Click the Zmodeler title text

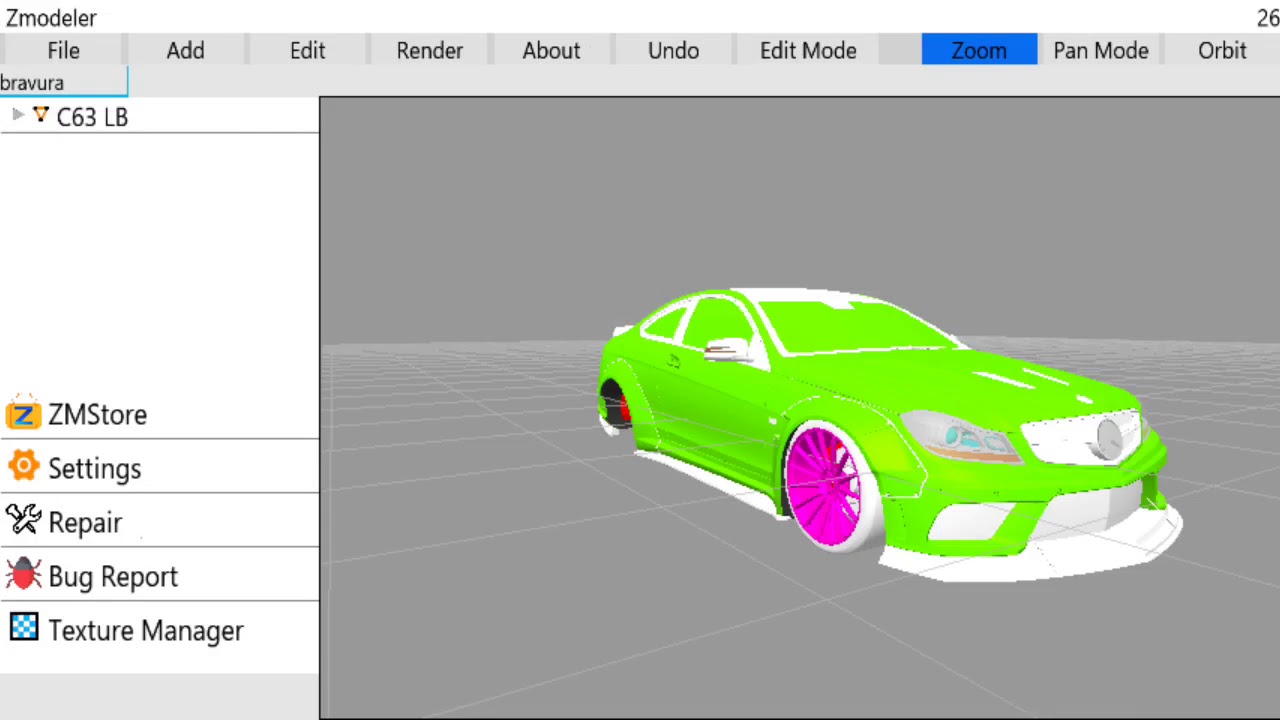point(51,17)
